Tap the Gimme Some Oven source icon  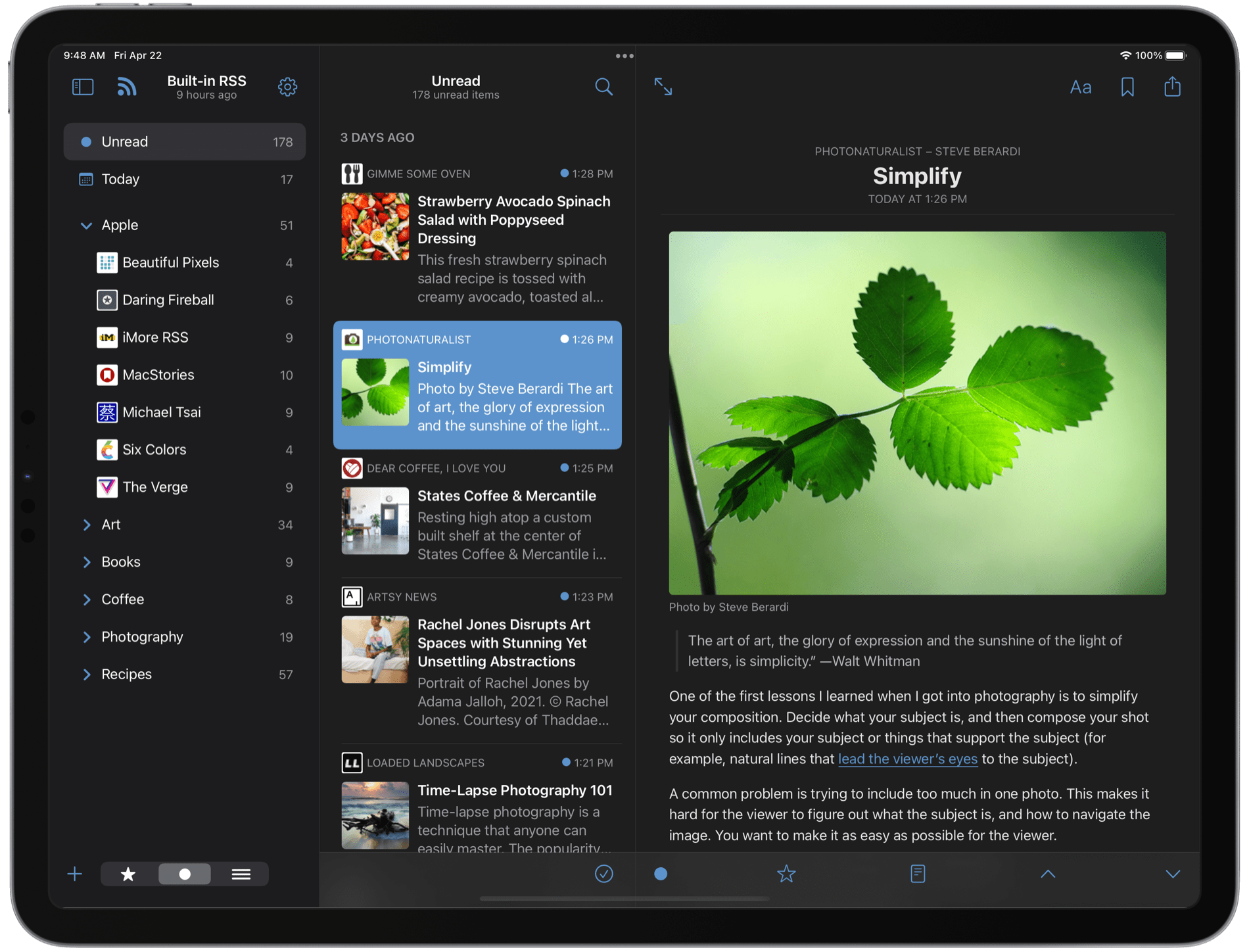352,174
